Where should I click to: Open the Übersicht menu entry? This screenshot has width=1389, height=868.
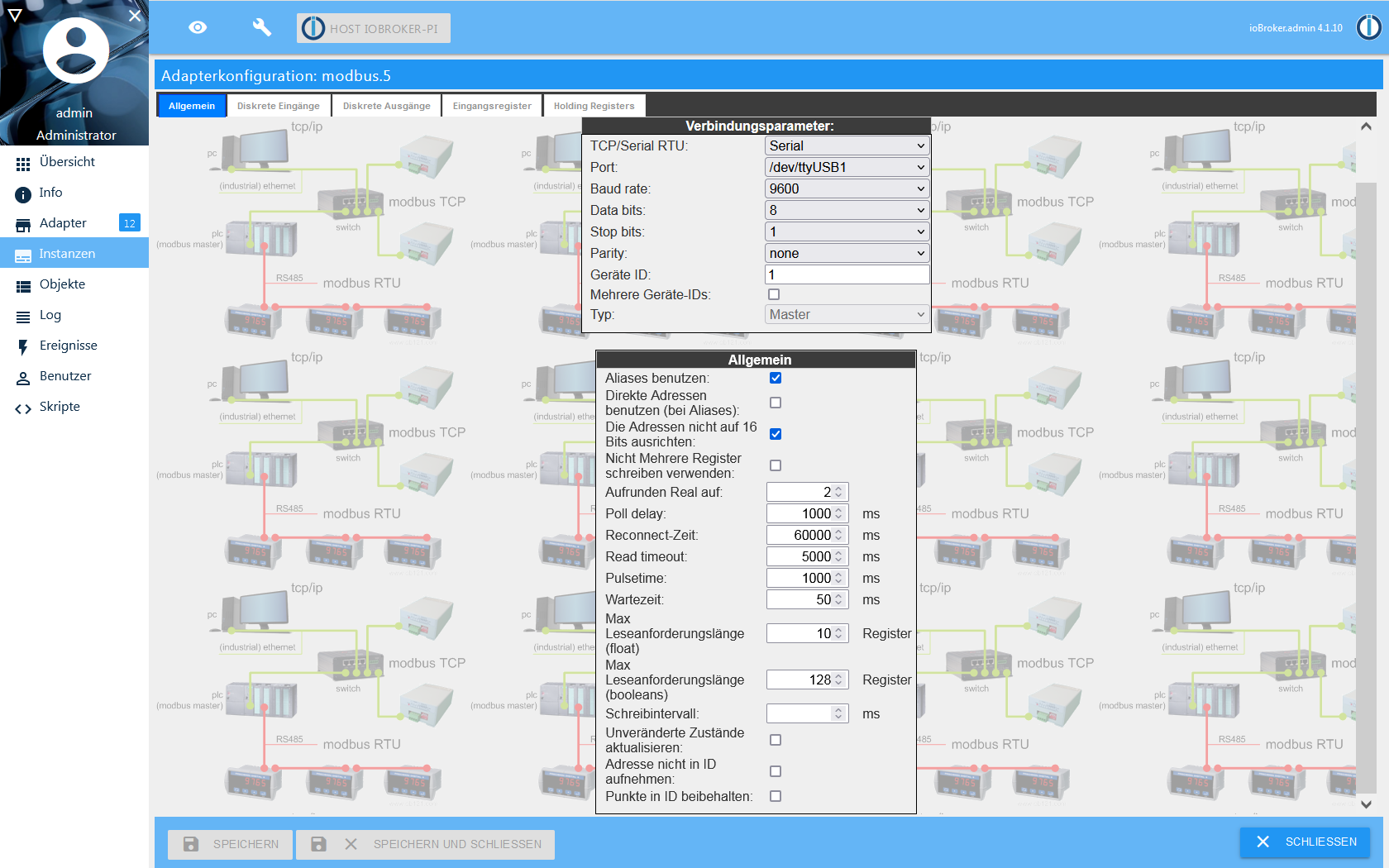74,162
